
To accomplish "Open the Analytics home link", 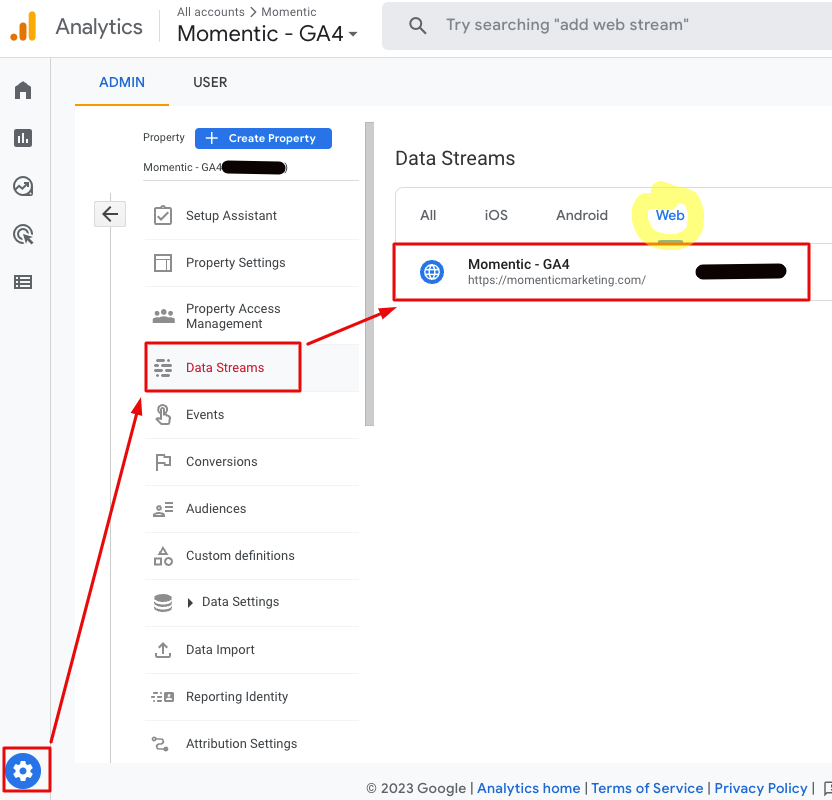I will point(528,788).
